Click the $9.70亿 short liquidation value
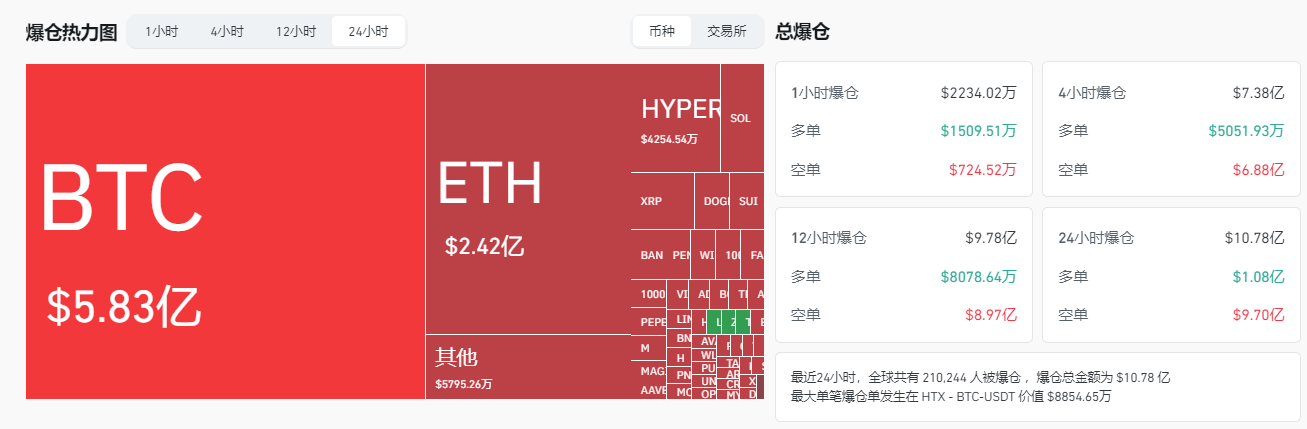This screenshot has height=429, width=1307. pos(1258,315)
